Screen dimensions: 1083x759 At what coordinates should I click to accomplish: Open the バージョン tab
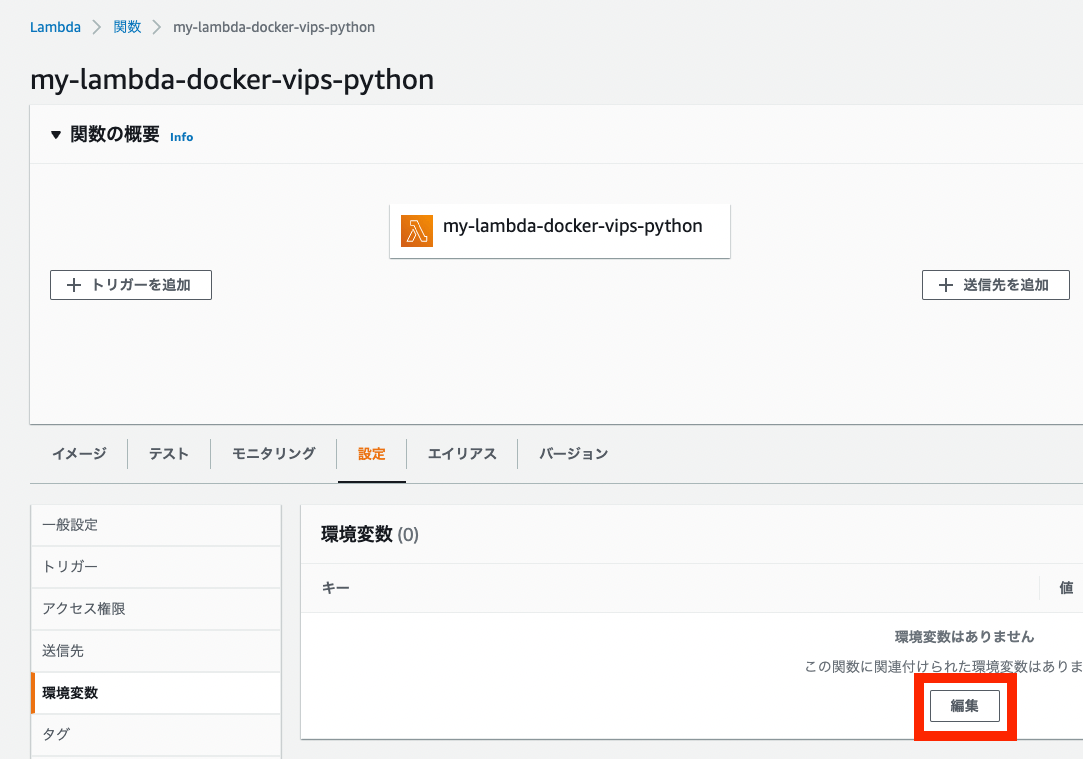coord(573,454)
